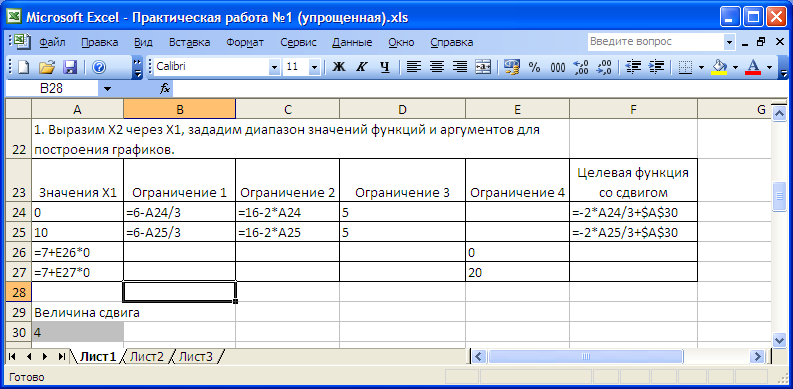Apply yellow fill color
793x389 pixels.
click(719, 67)
